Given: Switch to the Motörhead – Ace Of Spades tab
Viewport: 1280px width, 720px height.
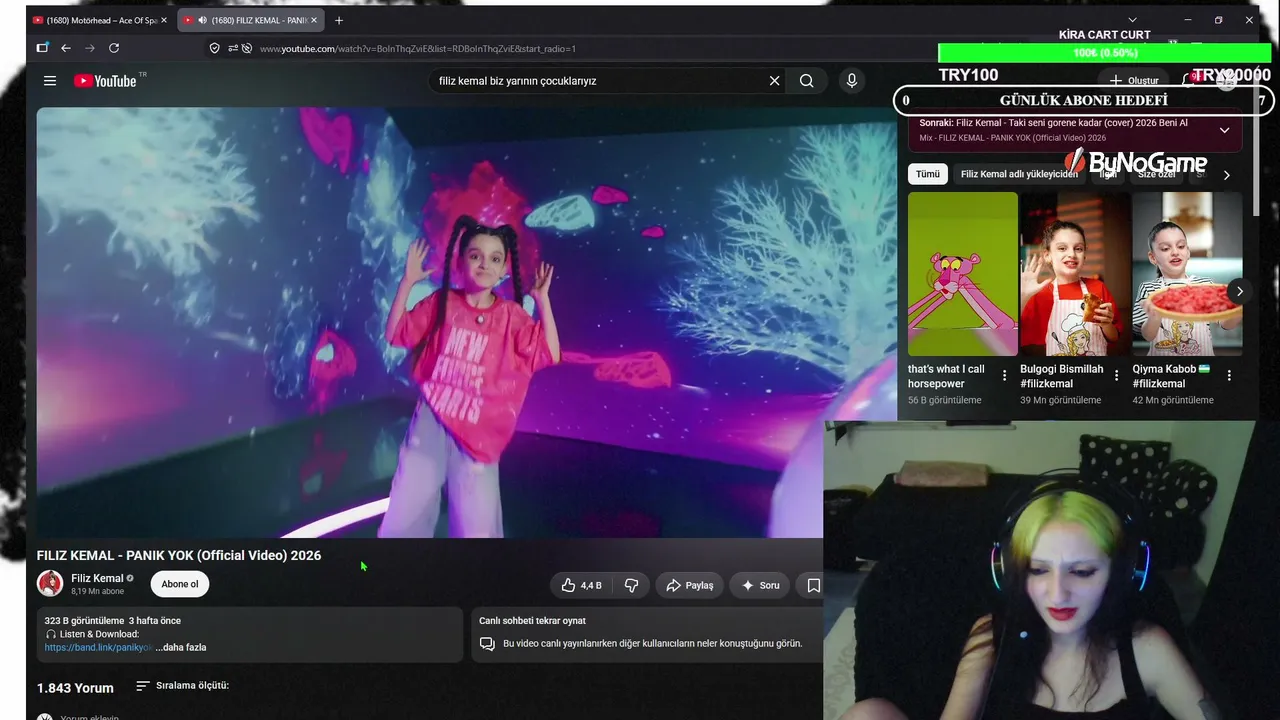Looking at the screenshot, I should coord(99,20).
